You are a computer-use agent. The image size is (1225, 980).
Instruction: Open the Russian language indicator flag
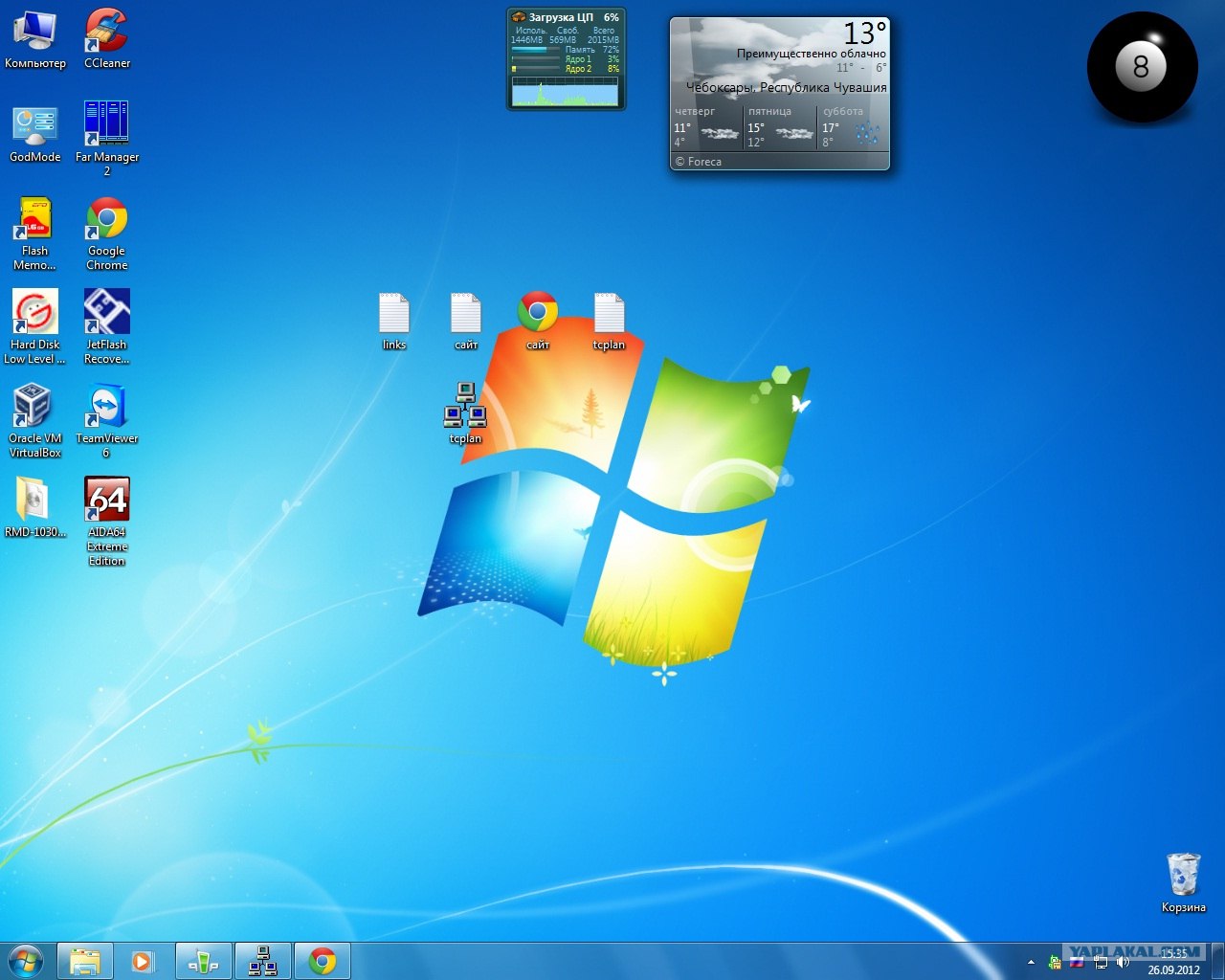pos(1077,962)
